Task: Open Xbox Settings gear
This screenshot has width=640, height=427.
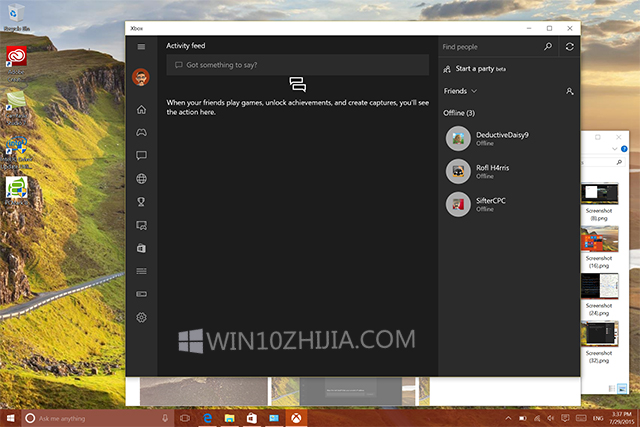Action: 141,317
